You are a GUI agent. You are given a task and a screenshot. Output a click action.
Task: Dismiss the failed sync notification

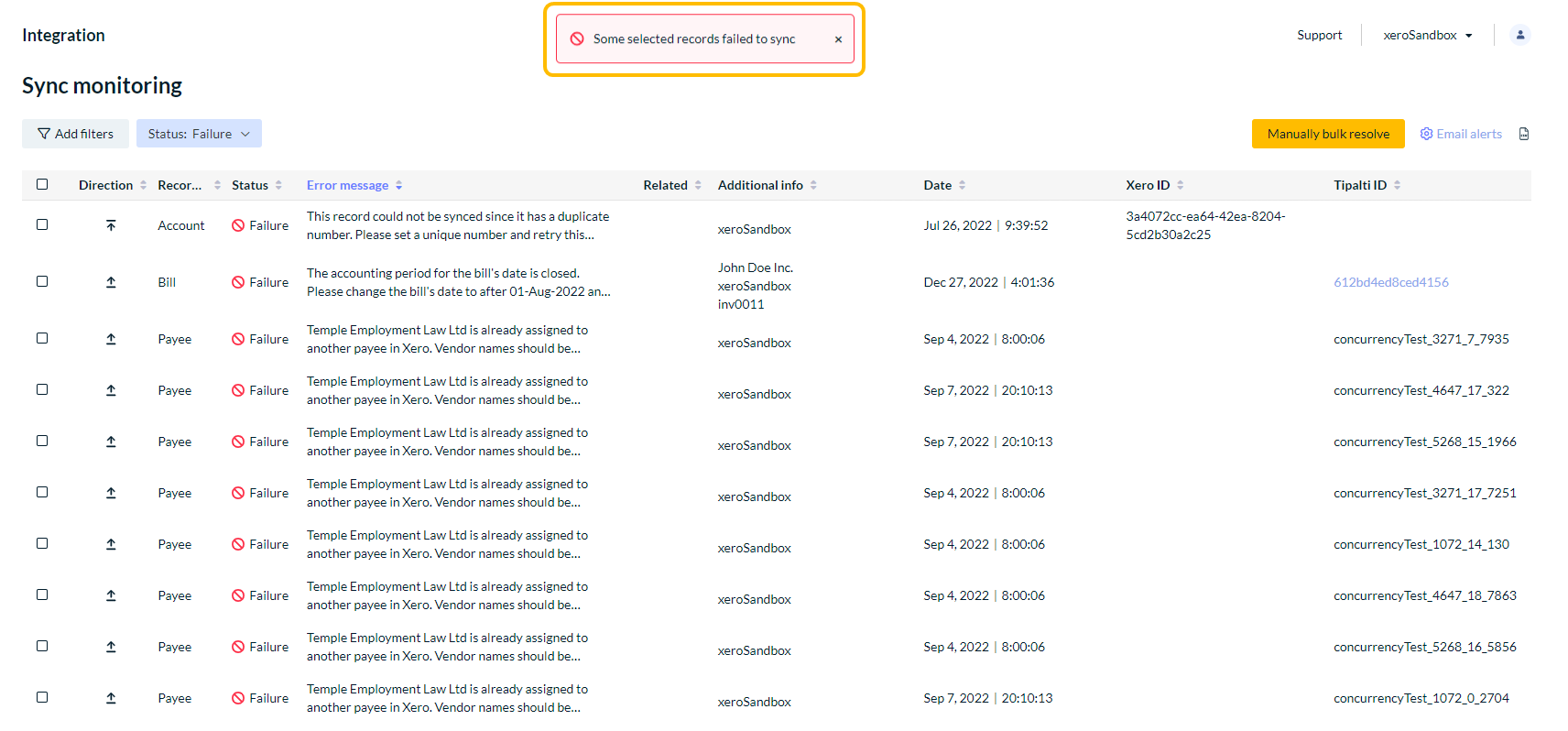pos(838,39)
